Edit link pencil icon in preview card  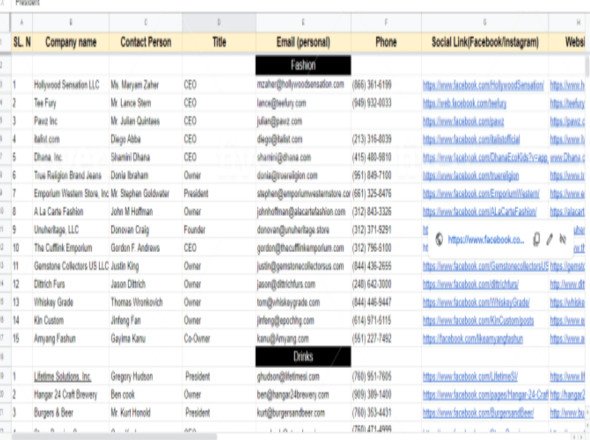tap(550, 239)
